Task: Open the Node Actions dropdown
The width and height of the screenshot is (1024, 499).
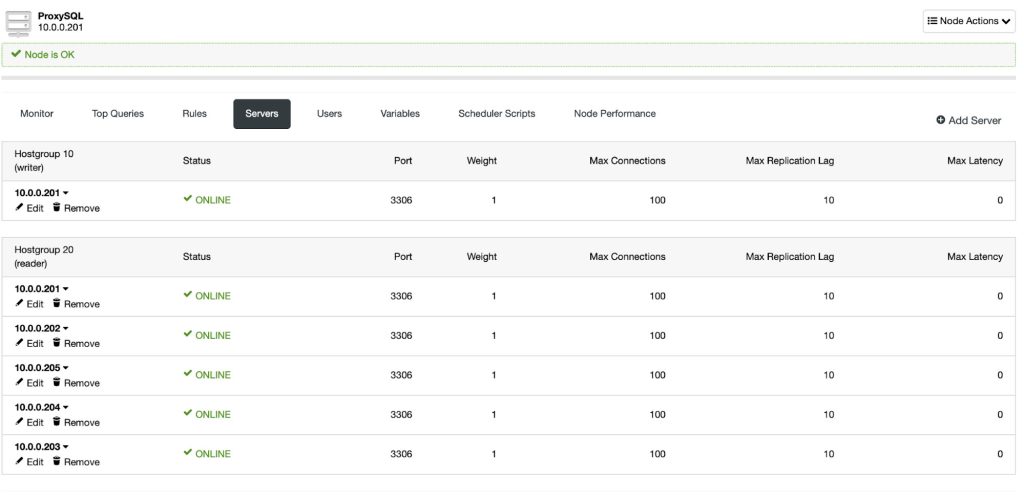Action: (968, 21)
